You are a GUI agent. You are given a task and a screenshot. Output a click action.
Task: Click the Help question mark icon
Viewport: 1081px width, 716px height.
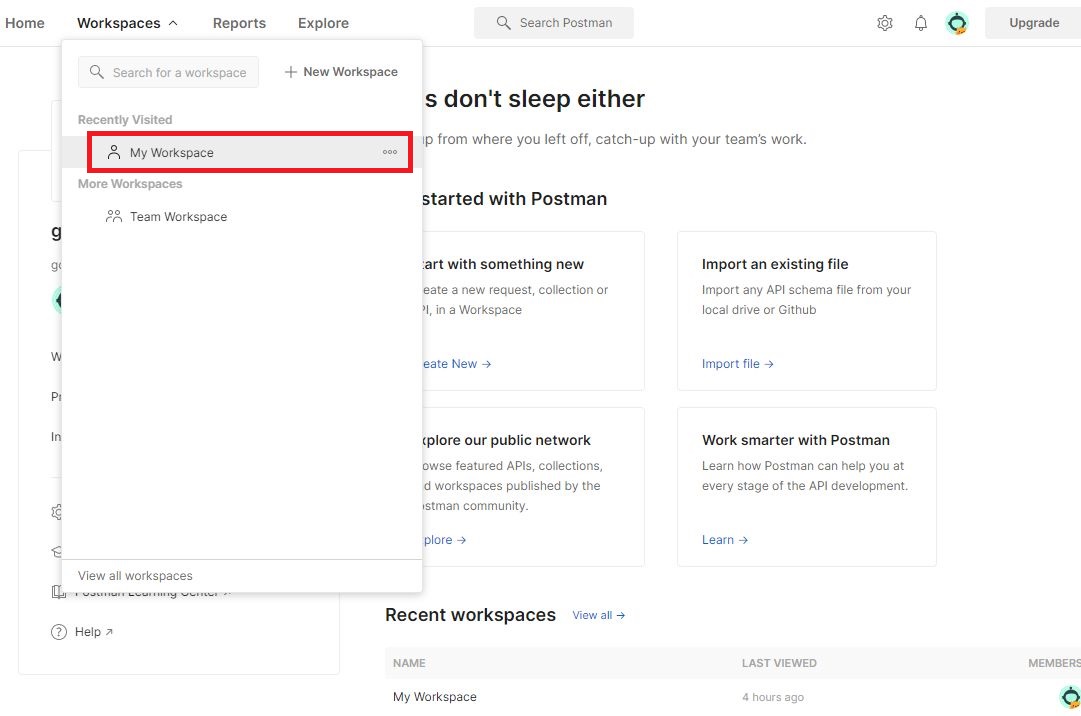(59, 632)
